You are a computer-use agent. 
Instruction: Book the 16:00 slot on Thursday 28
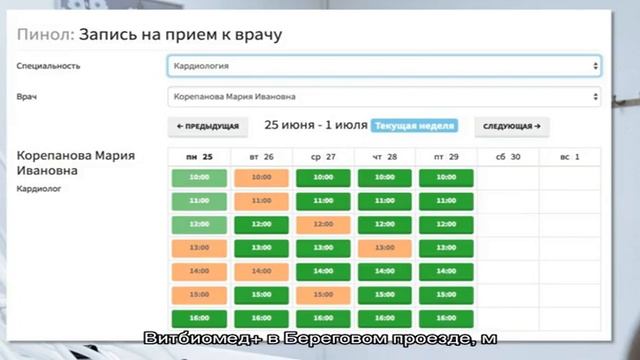tap(385, 319)
